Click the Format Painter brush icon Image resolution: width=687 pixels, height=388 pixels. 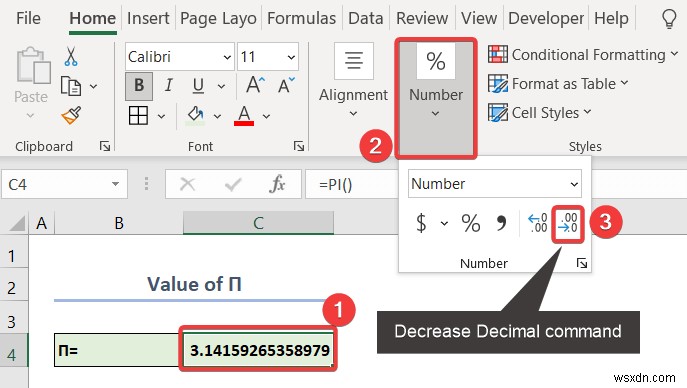tap(71, 116)
